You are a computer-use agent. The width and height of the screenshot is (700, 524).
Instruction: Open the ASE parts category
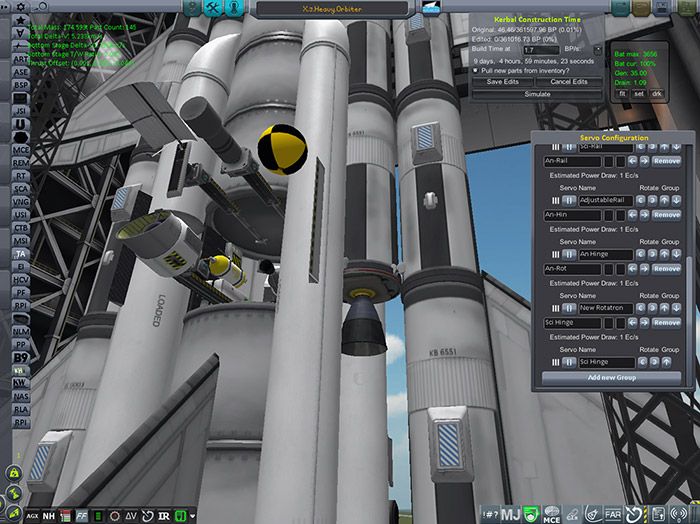pyautogui.click(x=21, y=72)
